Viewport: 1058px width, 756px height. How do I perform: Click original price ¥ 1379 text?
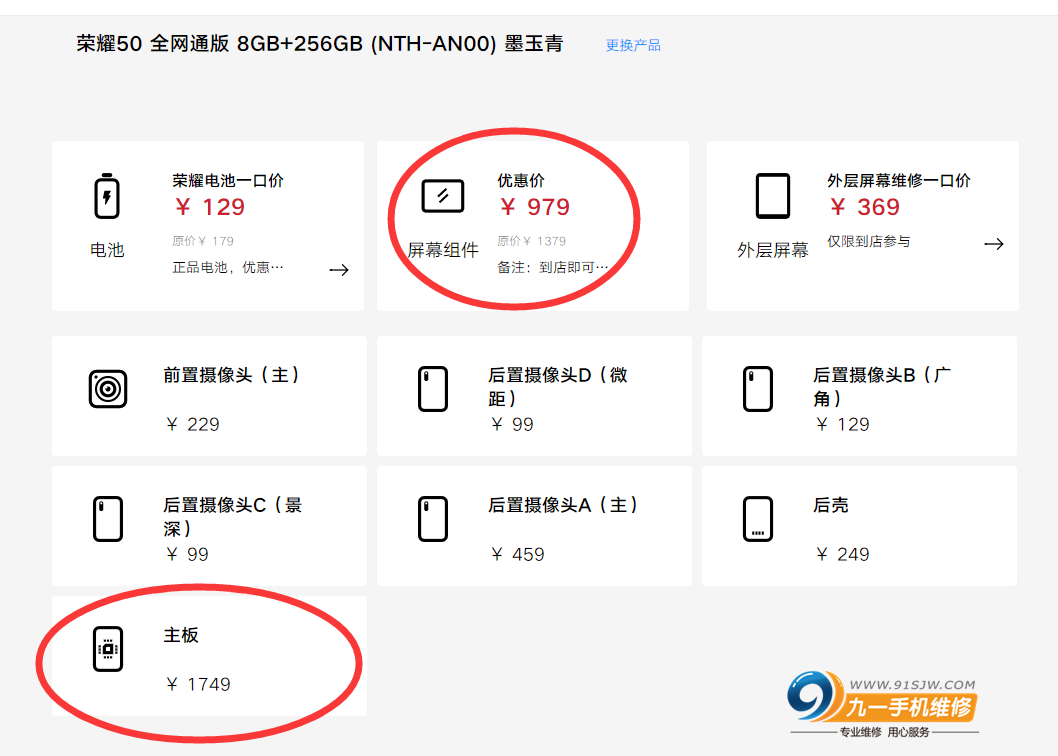click(532, 241)
